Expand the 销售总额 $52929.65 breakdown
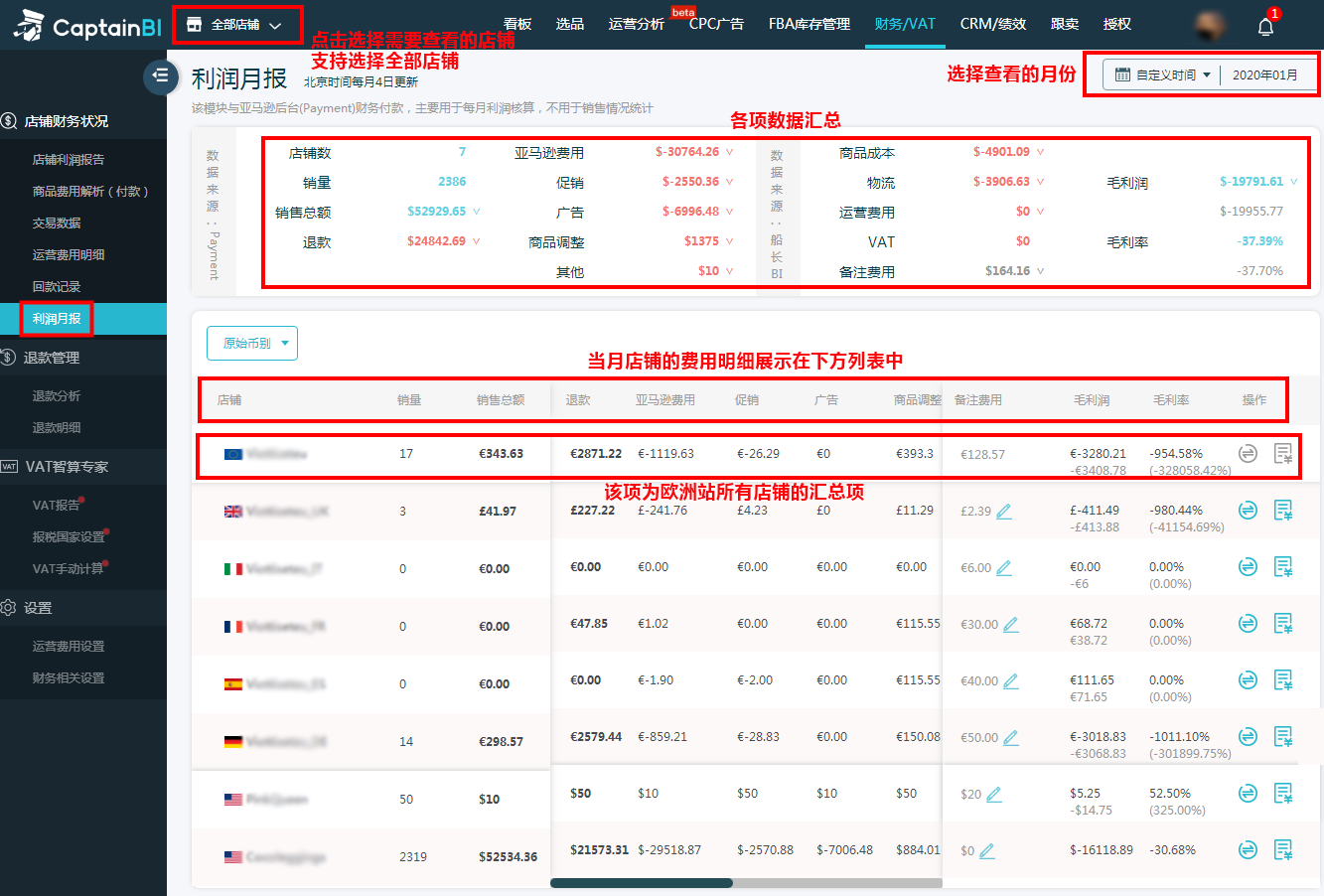1324x896 pixels. coord(476,212)
